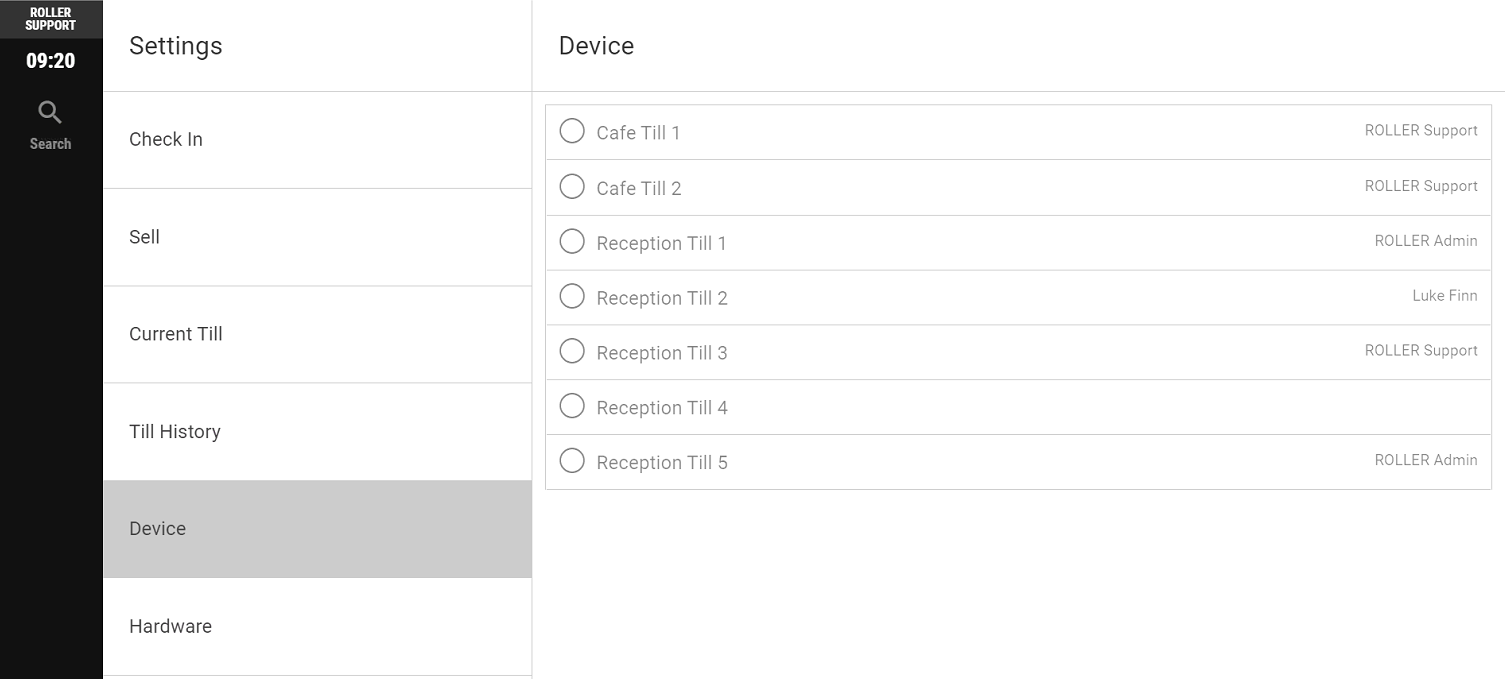Viewport: 1508px width, 679px height.
Task: Select the Cafe Till 2 radio button
Action: pyautogui.click(x=572, y=186)
